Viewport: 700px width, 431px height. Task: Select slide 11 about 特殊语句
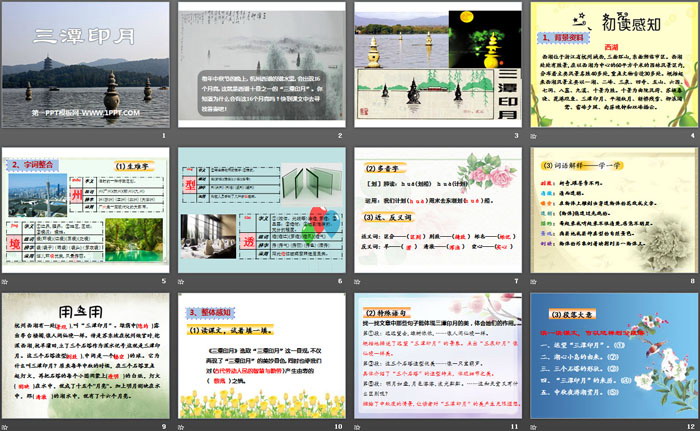click(438, 359)
